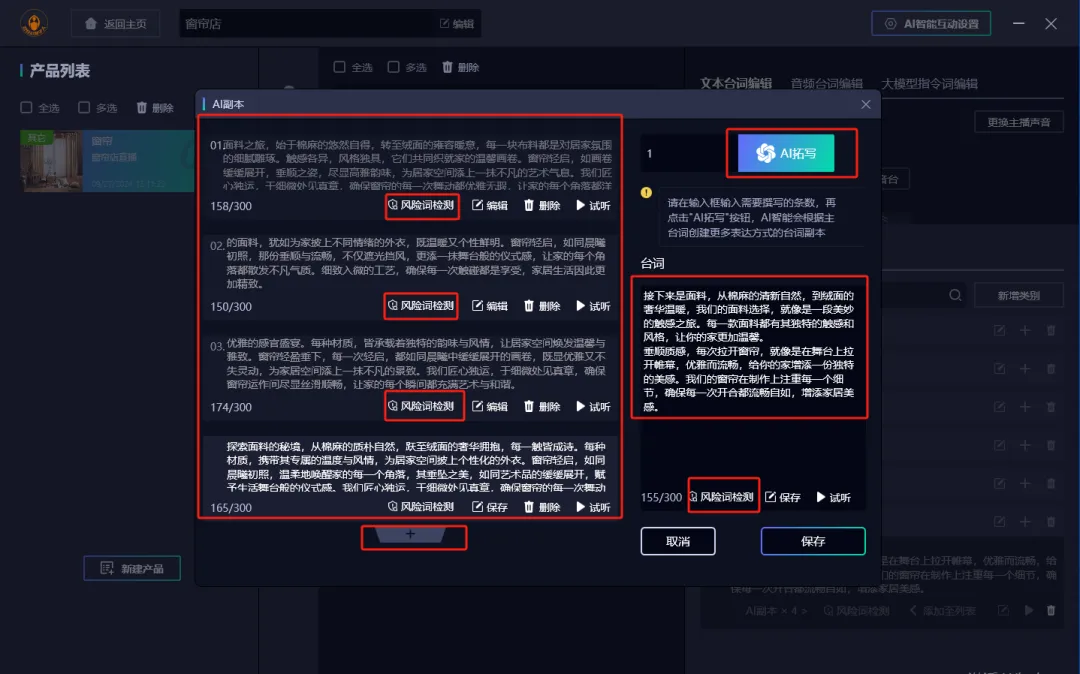Delete script 03

coord(542,406)
